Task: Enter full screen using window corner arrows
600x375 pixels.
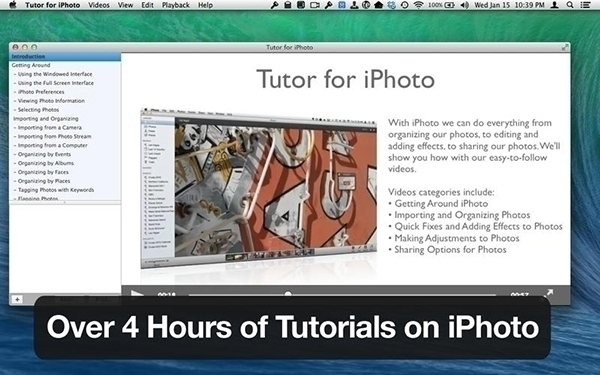Action: click(565, 47)
